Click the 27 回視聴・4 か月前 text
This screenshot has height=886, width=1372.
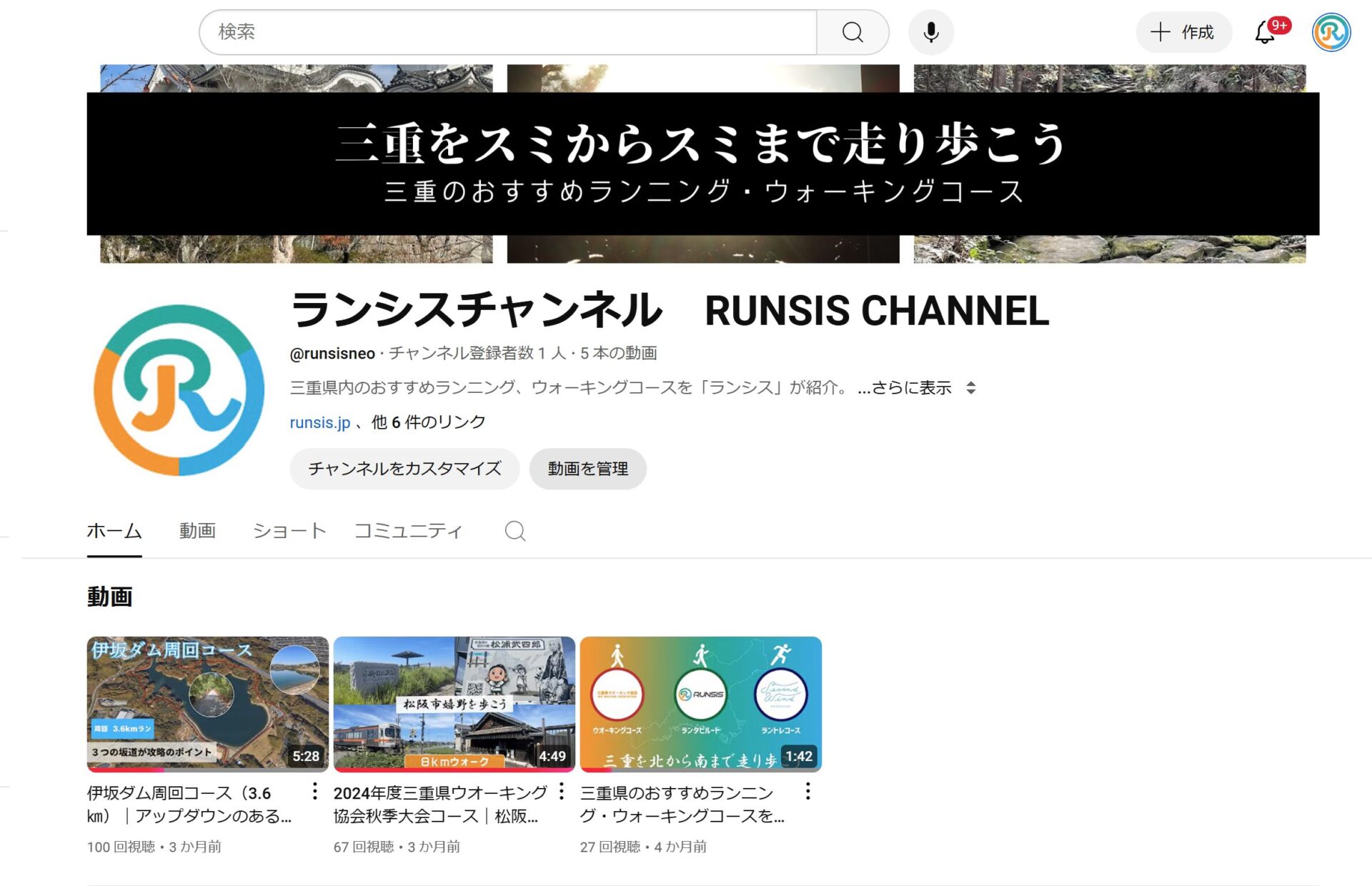point(643,847)
